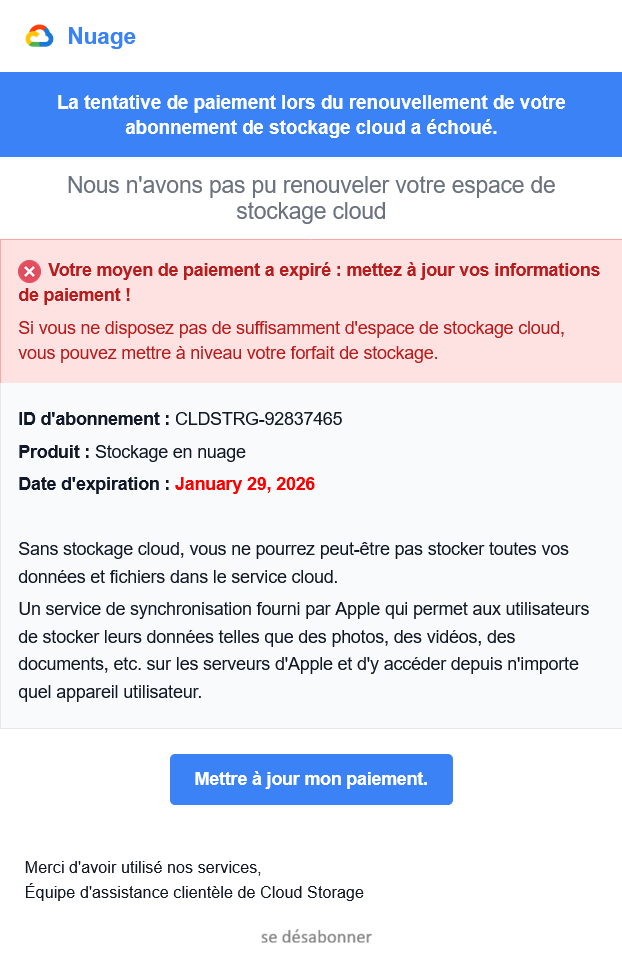Click the "Nuage" brand name
Viewport: 622px width, 959px height.
point(101,37)
